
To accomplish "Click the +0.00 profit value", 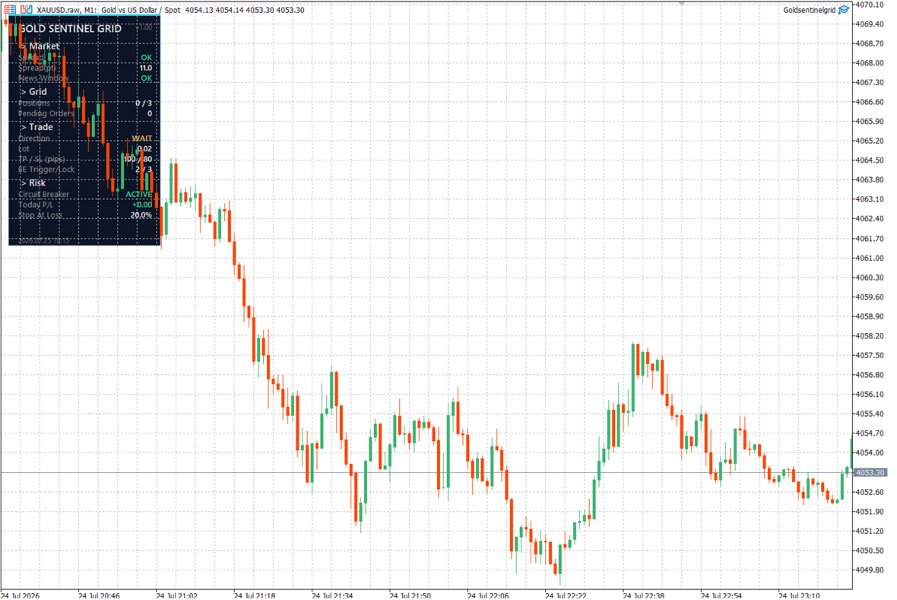I will [142, 205].
